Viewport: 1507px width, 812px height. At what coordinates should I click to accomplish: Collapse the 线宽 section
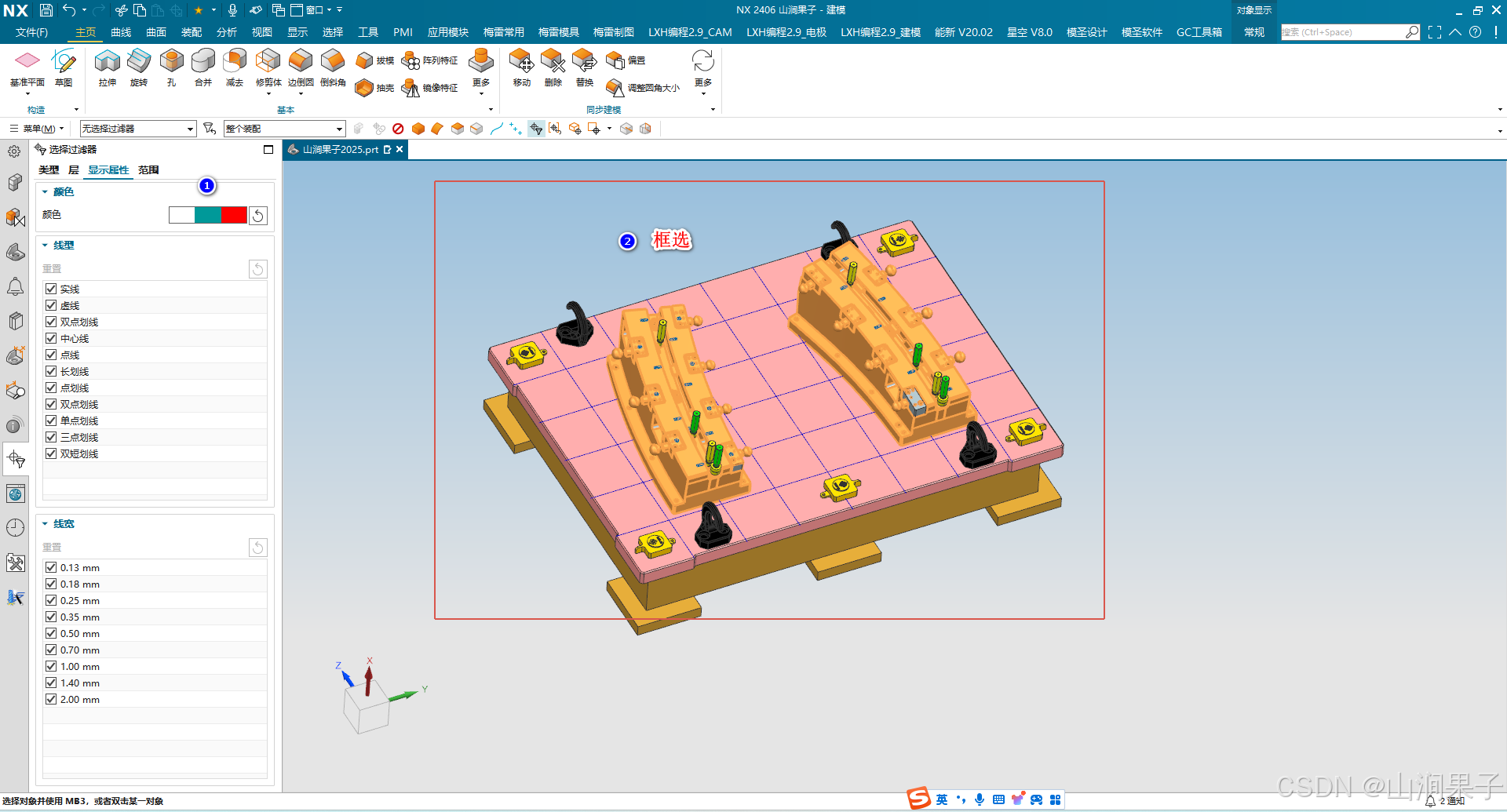[45, 524]
